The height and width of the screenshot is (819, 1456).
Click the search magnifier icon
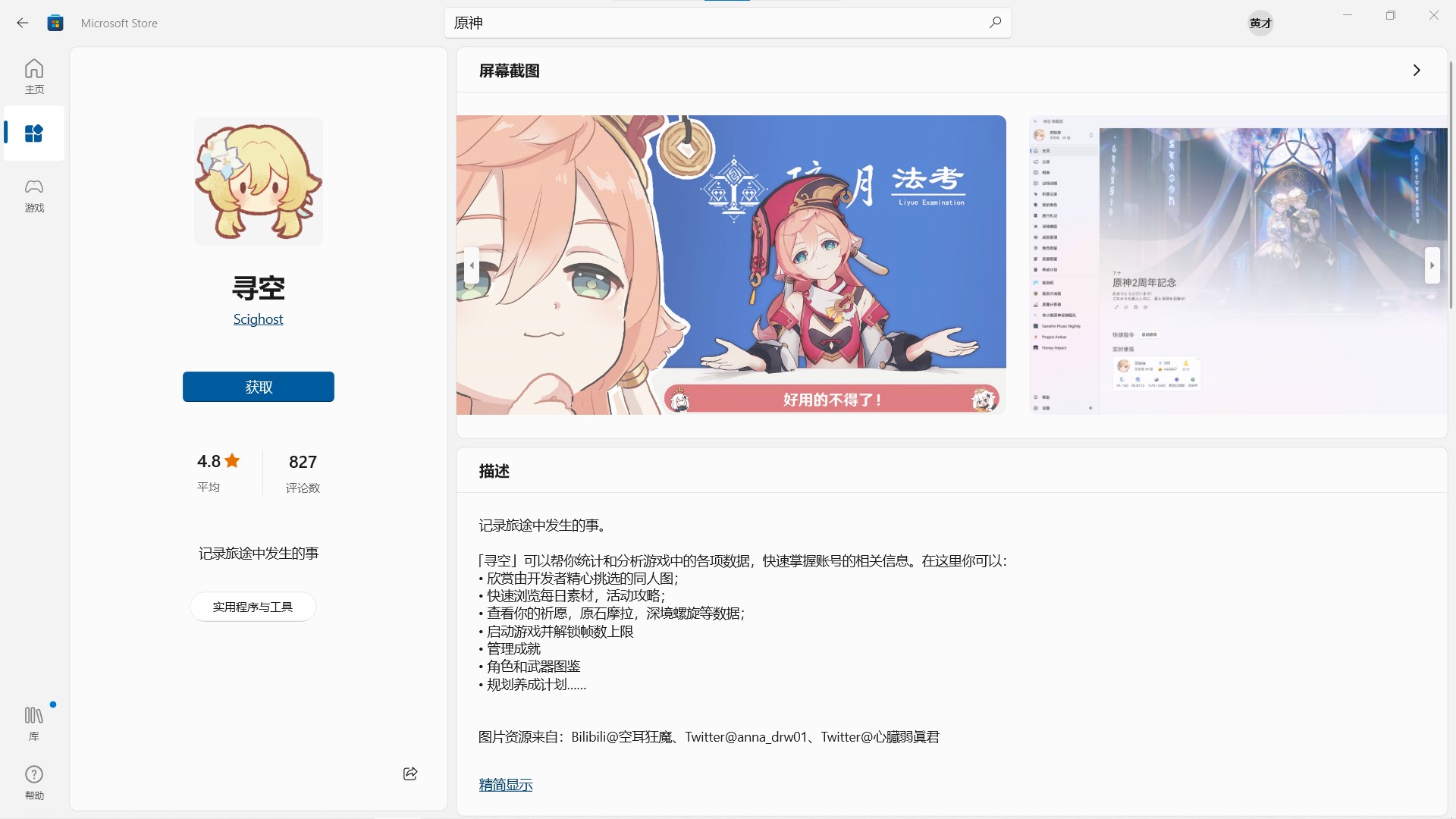(995, 23)
